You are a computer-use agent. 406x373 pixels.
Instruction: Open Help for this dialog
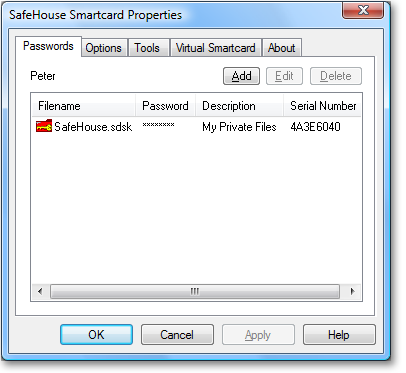click(x=339, y=334)
